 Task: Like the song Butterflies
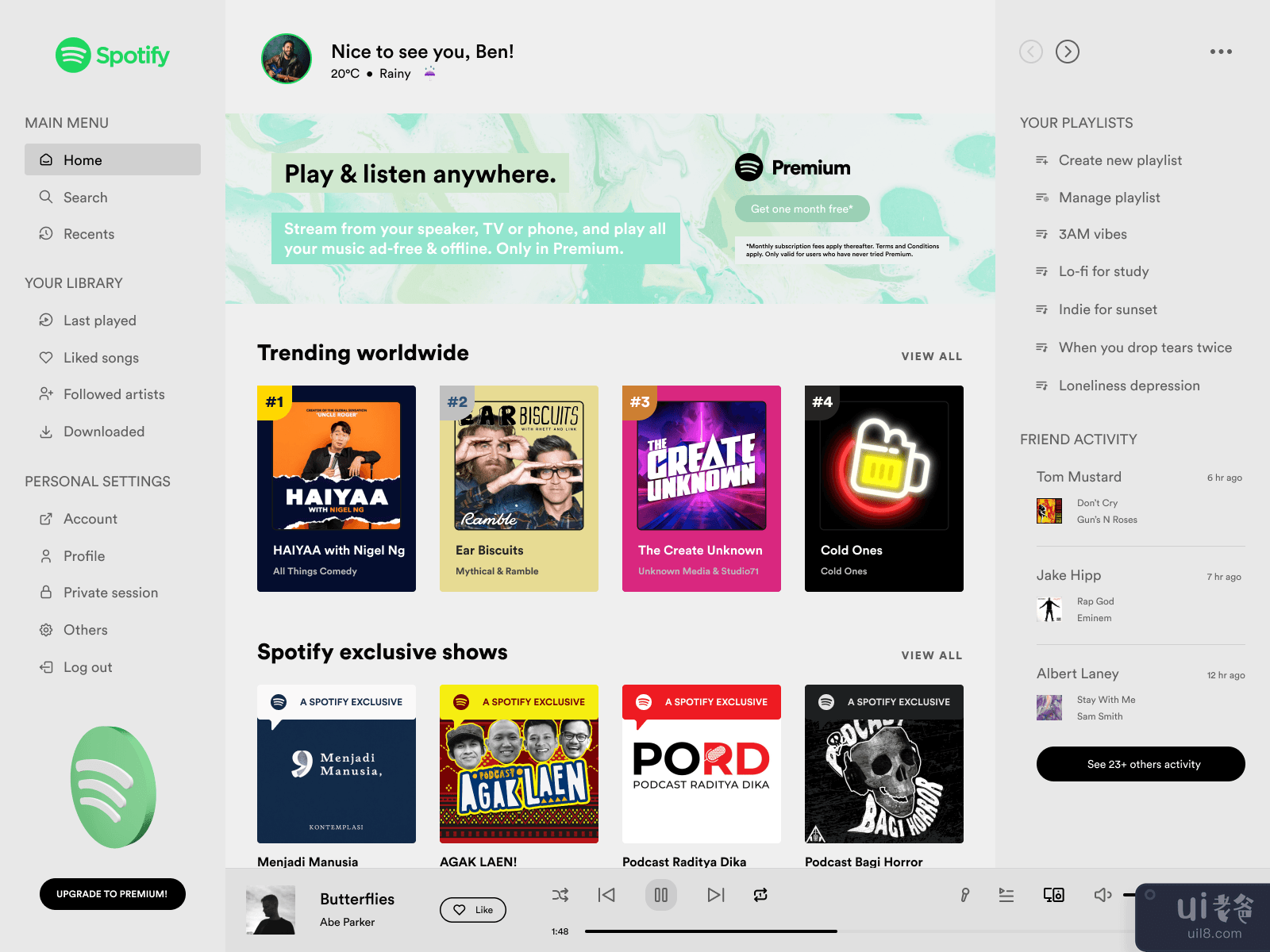click(x=473, y=910)
